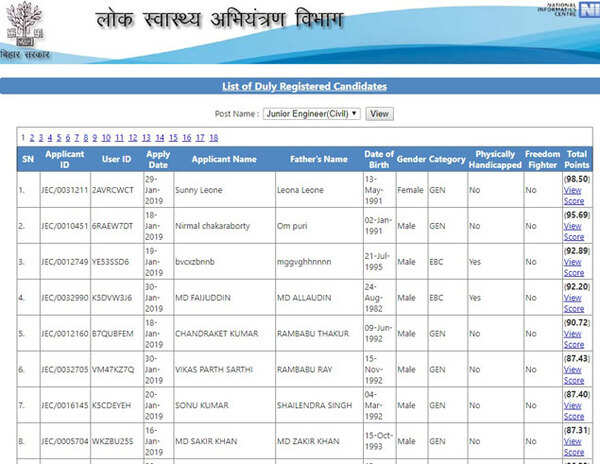This screenshot has width=600, height=464.
Task: Open the Post Name dropdown
Action: coord(311,114)
